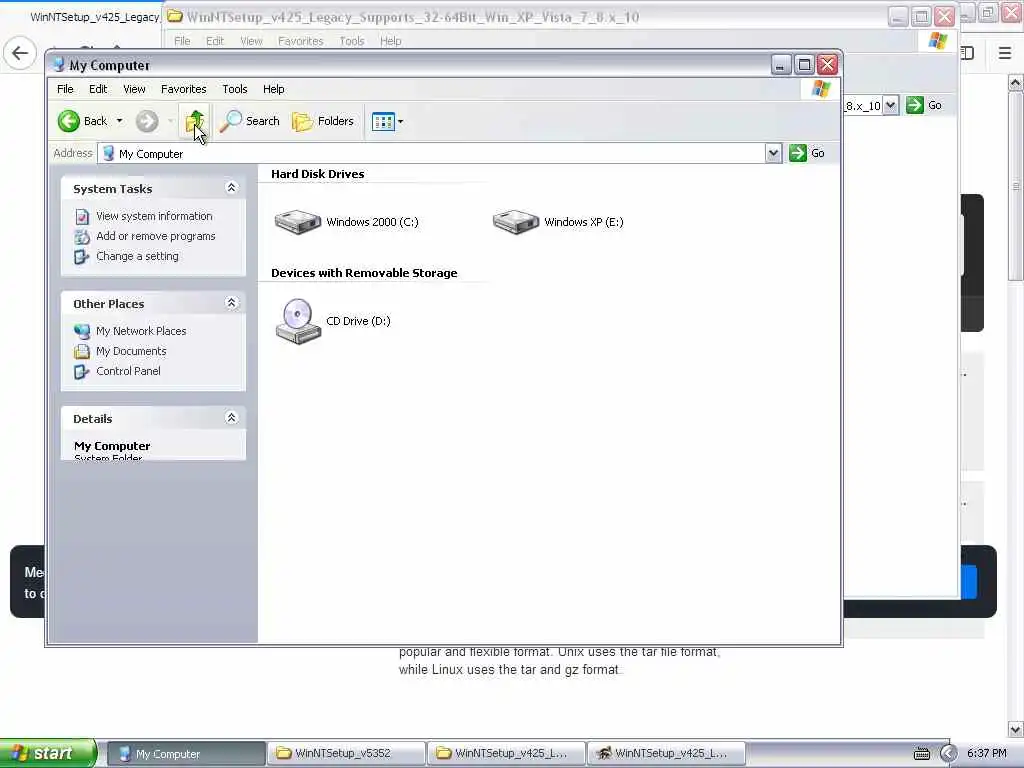
Task: Open address dropdown in background WinNTSetup window
Action: (891, 106)
